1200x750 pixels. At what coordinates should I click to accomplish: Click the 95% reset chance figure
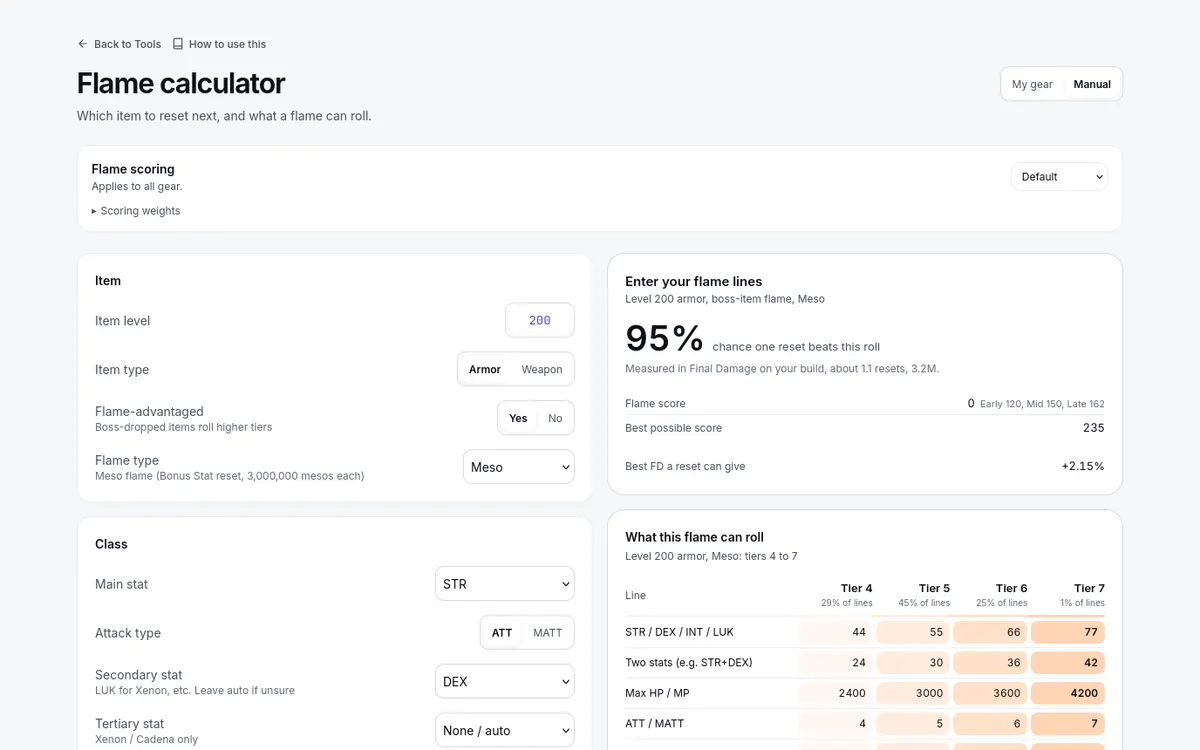(665, 338)
